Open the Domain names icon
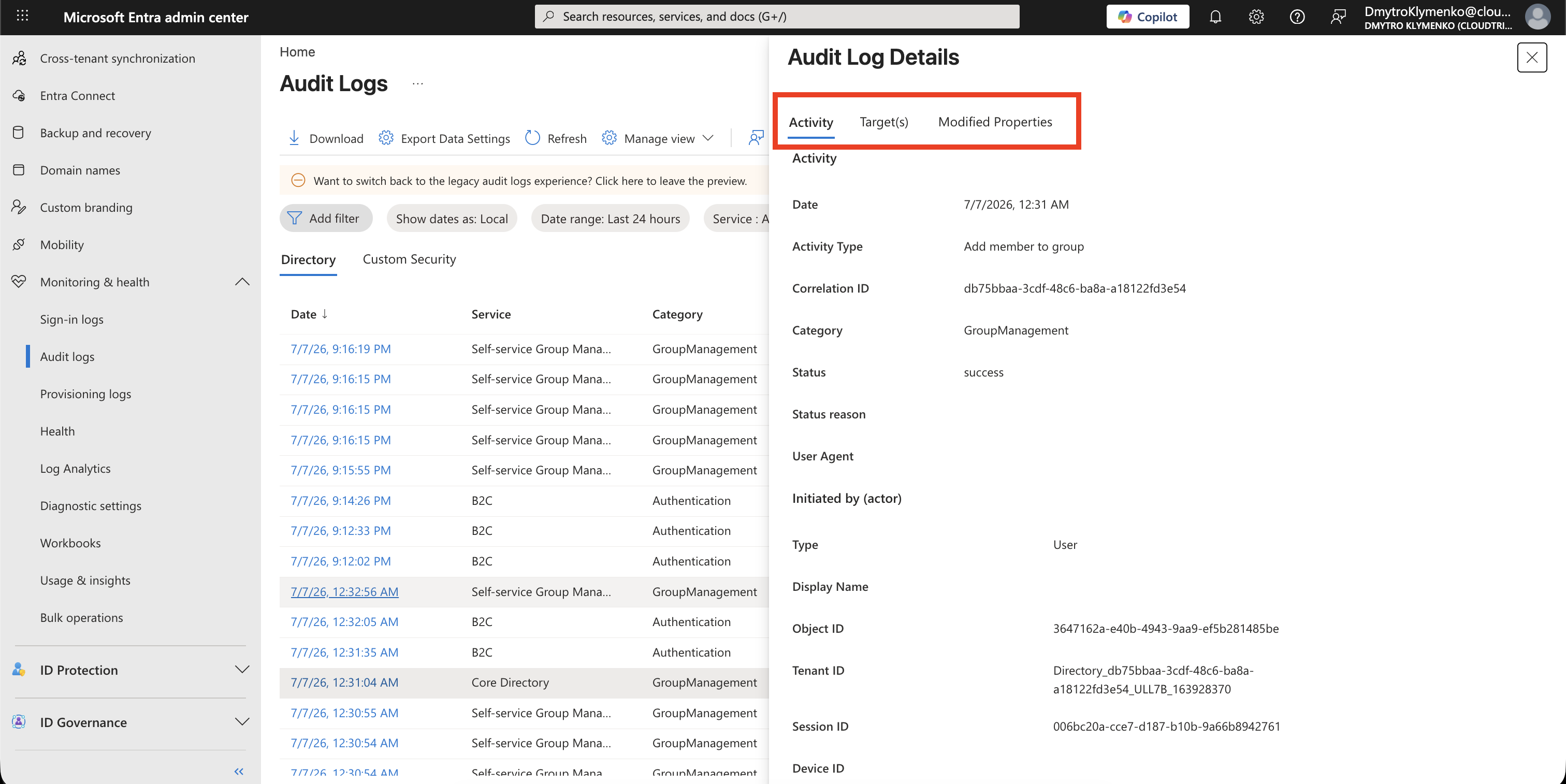This screenshot has height=784, width=1566. (x=19, y=170)
